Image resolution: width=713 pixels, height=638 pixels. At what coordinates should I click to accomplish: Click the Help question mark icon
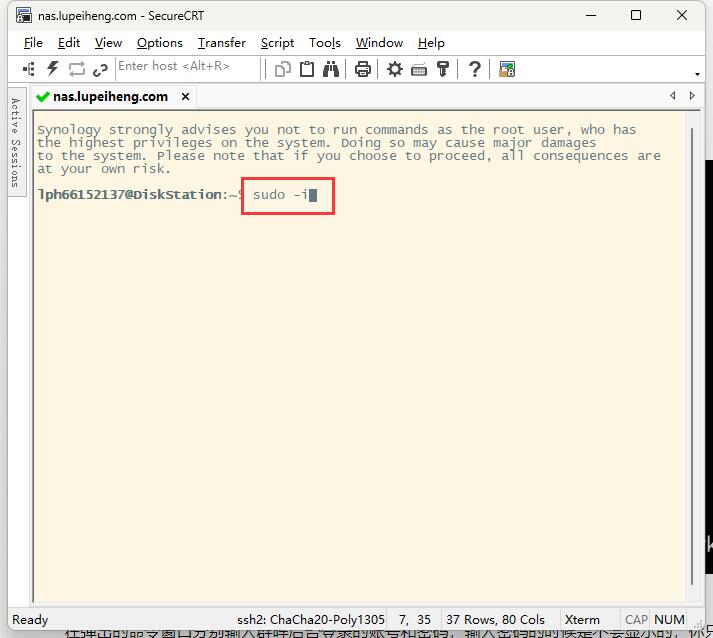(x=475, y=69)
